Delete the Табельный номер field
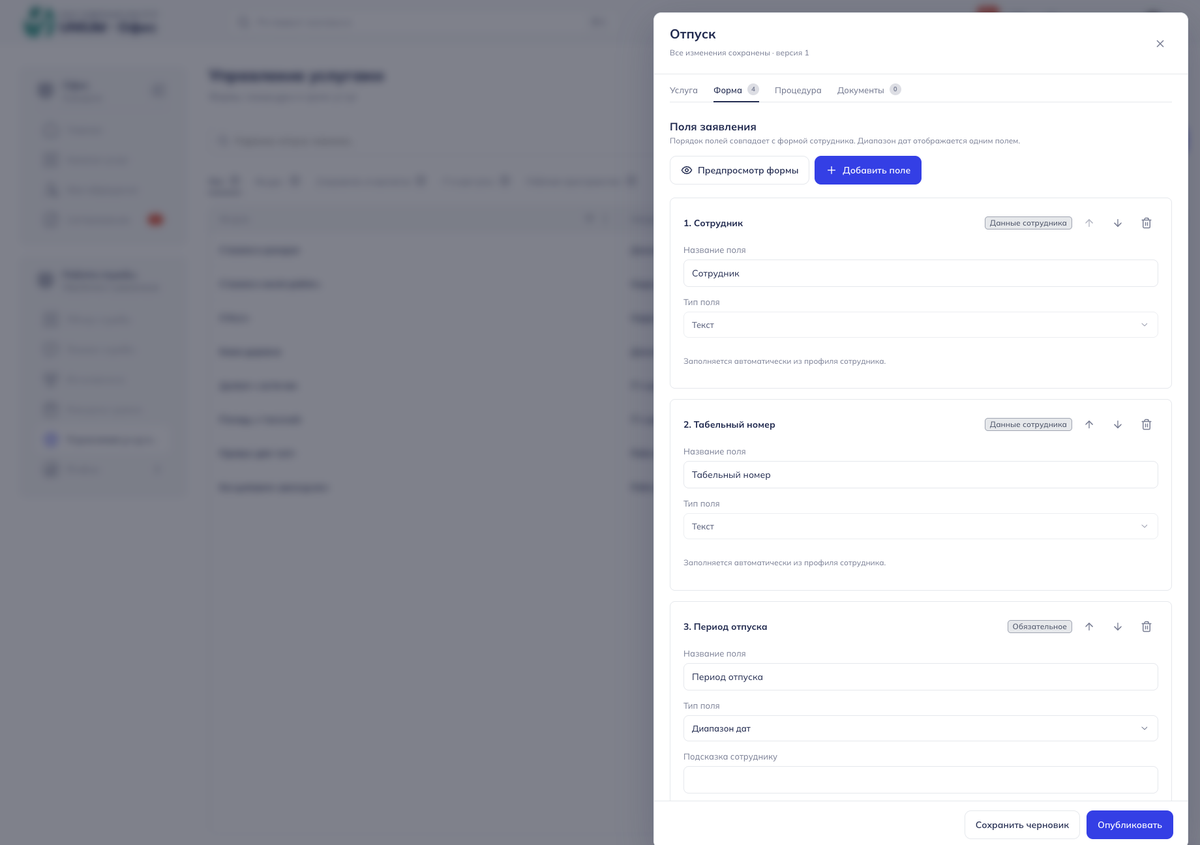This screenshot has height=845, width=1200. coord(1146,424)
